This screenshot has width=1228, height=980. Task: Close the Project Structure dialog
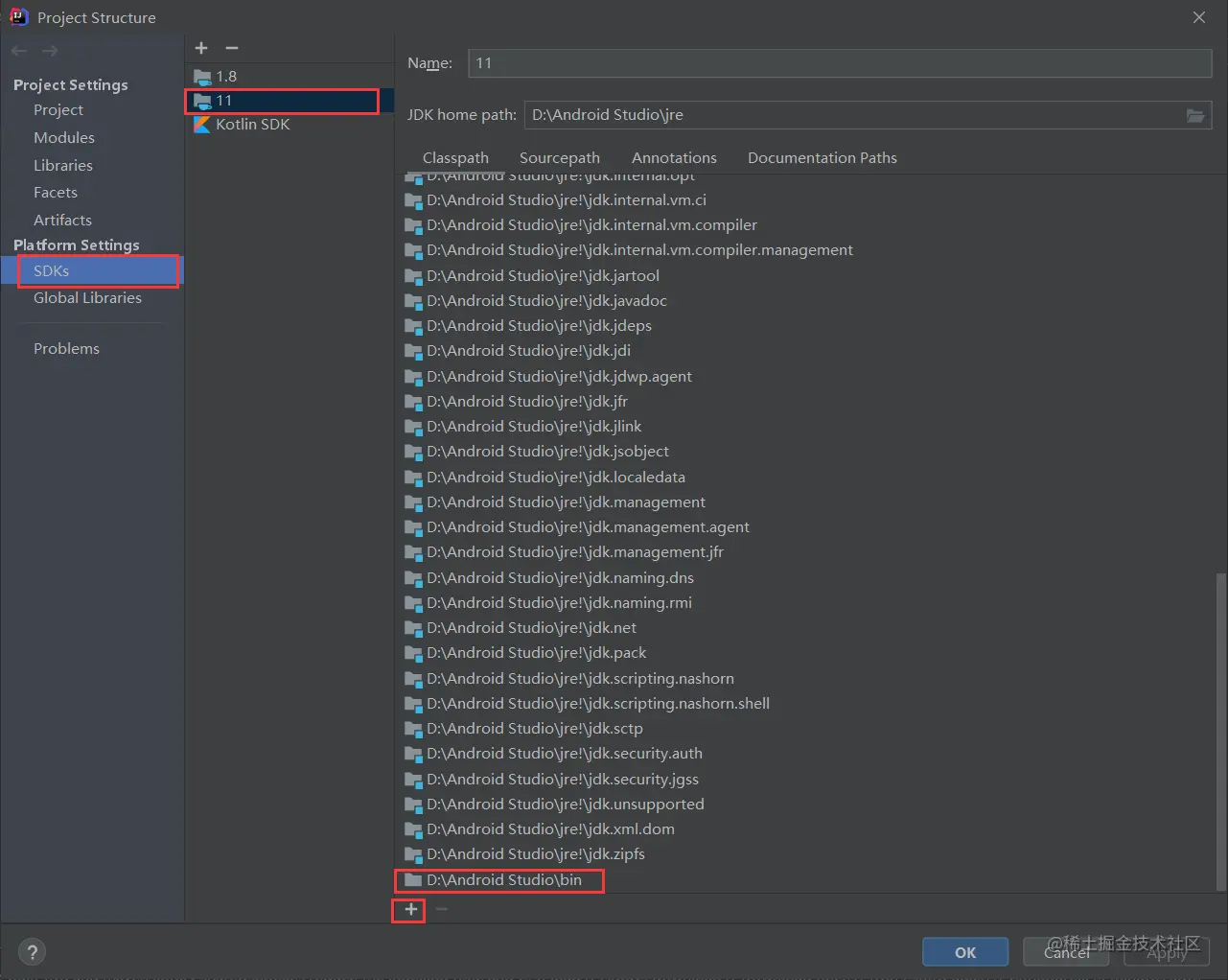click(1199, 17)
